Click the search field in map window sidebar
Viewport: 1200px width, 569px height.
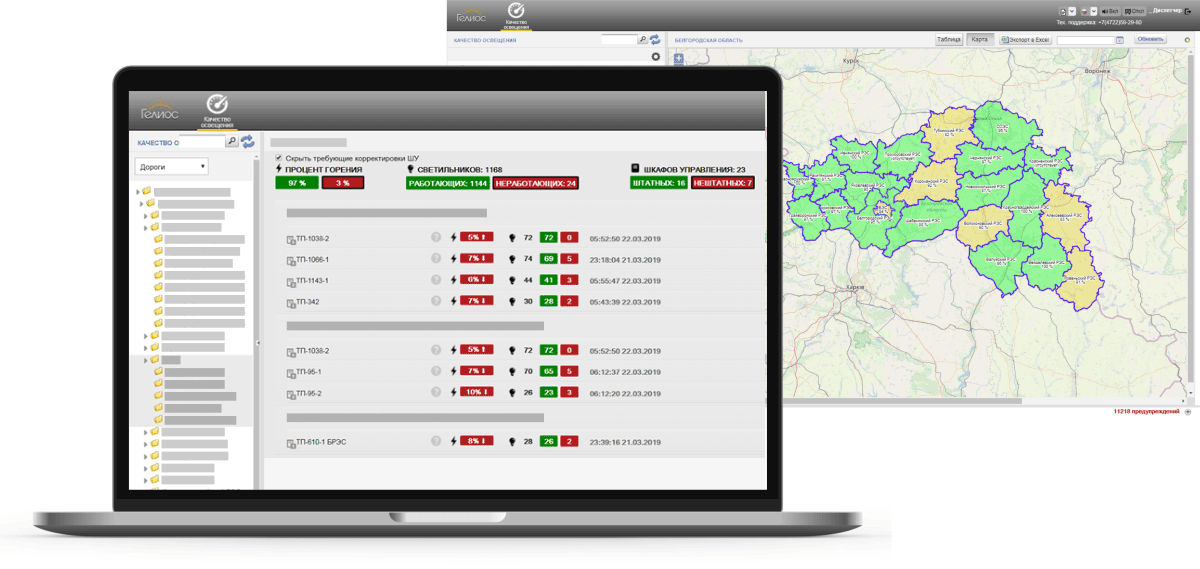click(619, 40)
